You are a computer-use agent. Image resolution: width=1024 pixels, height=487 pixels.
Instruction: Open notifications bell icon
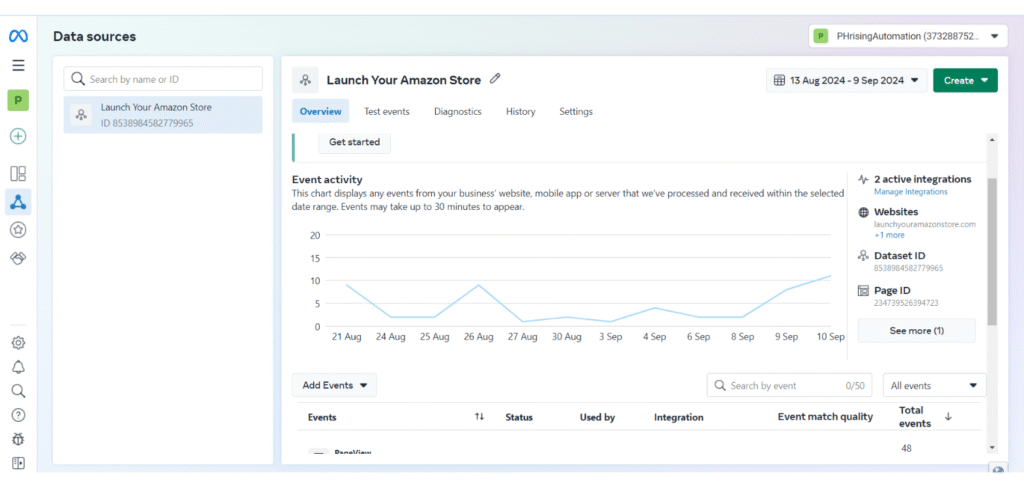pos(18,367)
